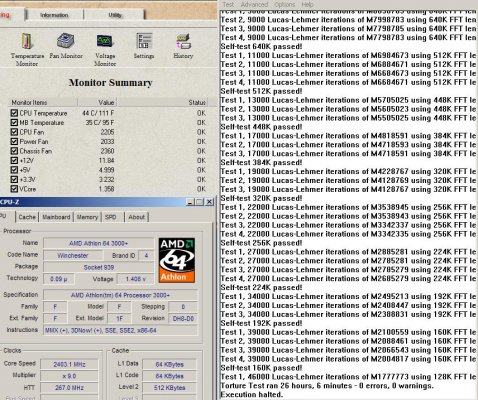Screen dimensions: 478x400
Task: Open the Memory tab in CPU-Z
Action: 87,217
